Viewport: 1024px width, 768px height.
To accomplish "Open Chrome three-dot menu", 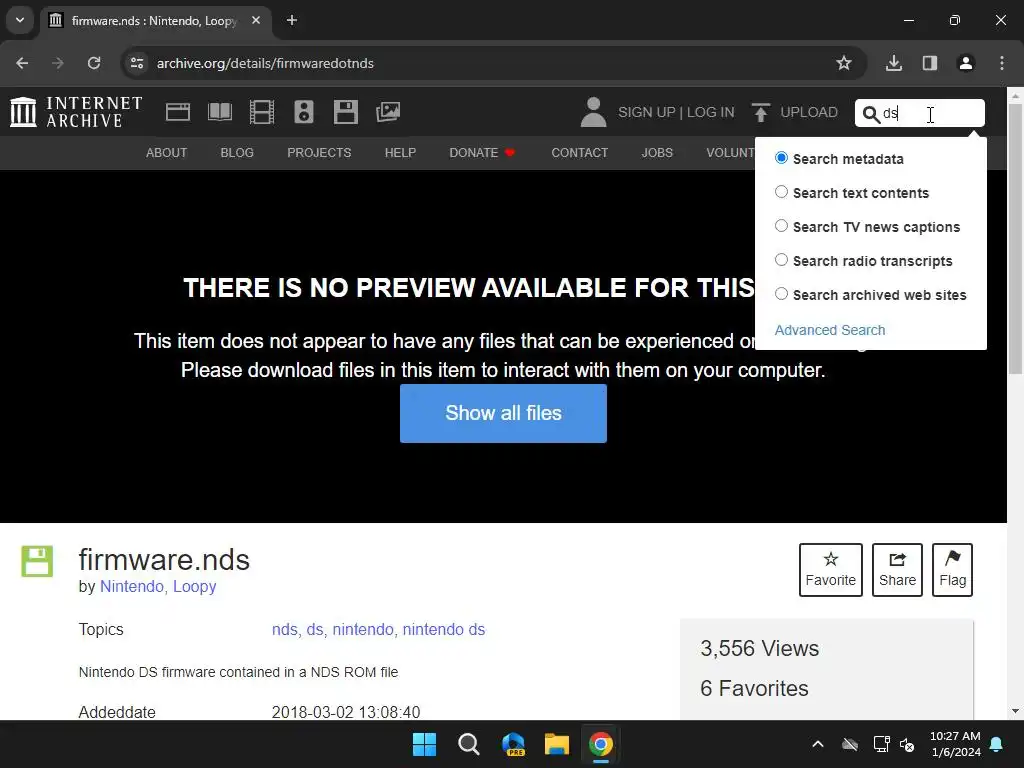I will point(1002,63).
